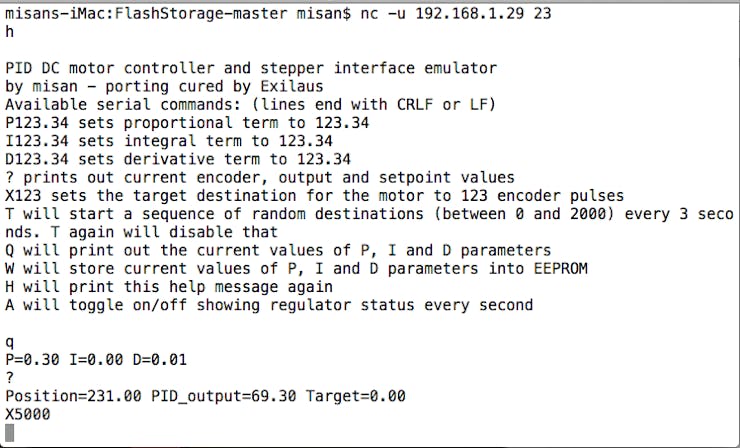Click the shell prompt misans-iMac:FlashStorage-master
The height and width of the screenshot is (448, 740).
(146, 13)
